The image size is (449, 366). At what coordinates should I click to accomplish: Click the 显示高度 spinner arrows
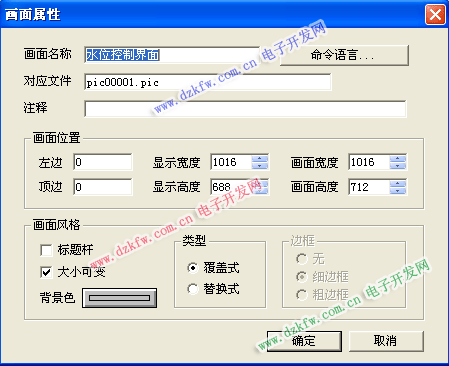point(260,187)
